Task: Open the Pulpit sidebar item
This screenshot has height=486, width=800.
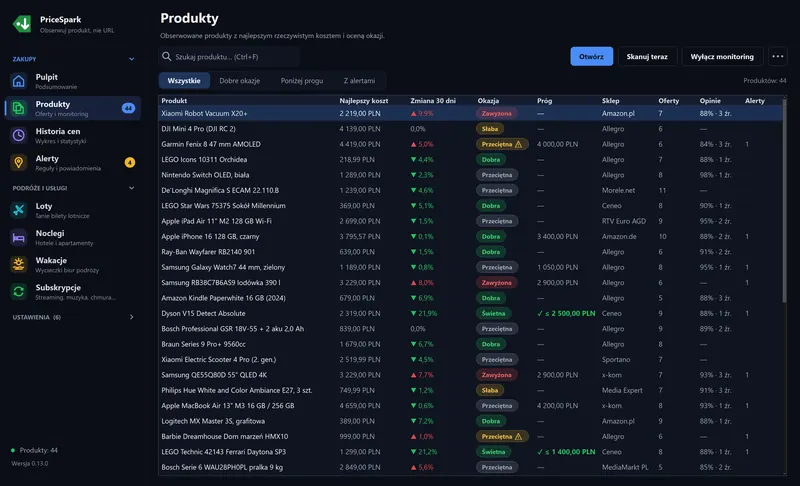Action: click(73, 81)
